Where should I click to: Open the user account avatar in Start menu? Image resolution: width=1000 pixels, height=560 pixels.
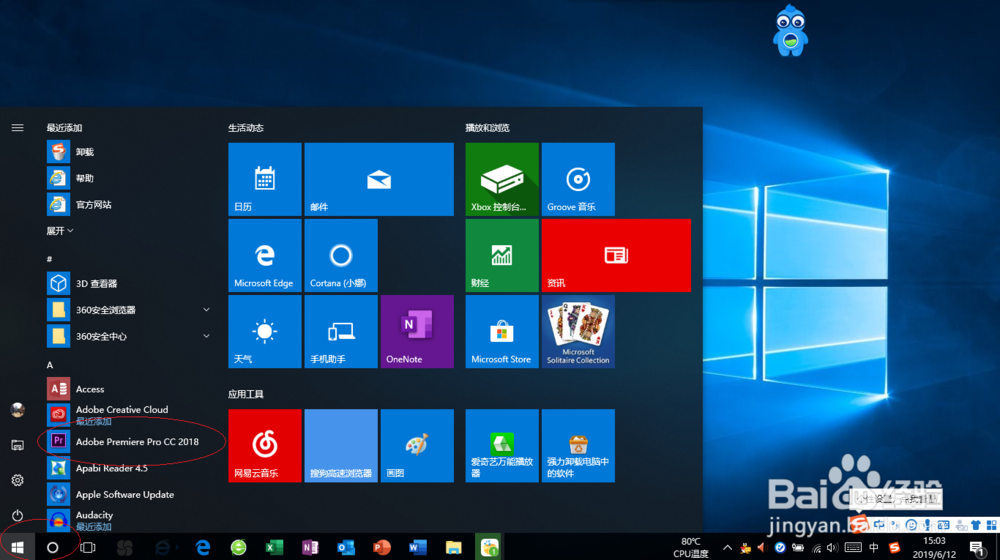click(x=17, y=409)
